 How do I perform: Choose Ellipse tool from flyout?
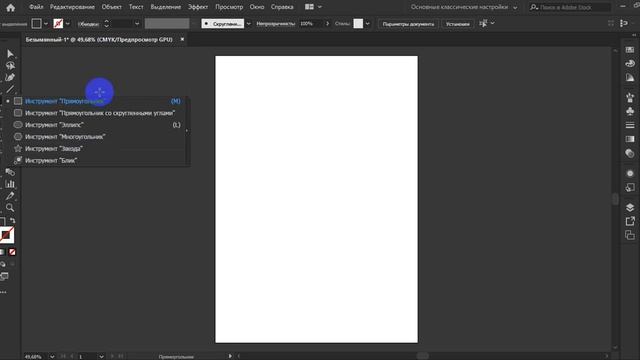click(x=98, y=125)
